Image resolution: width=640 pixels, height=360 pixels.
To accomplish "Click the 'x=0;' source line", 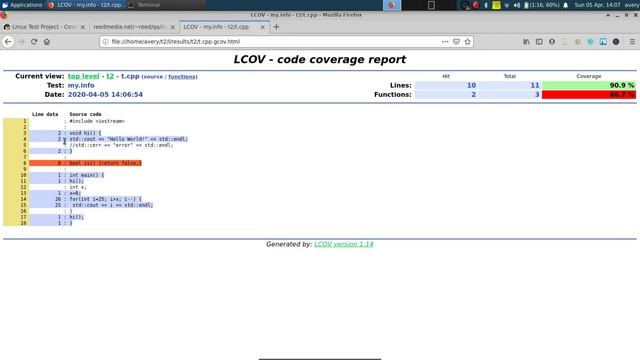I will pos(75,193).
